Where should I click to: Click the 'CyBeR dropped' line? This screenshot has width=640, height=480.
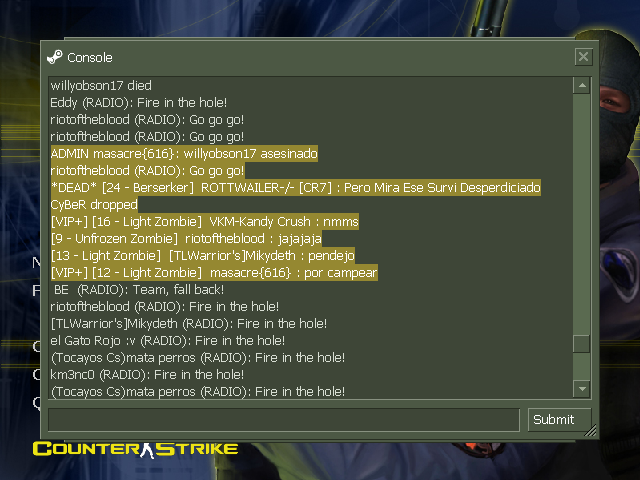[94, 204]
